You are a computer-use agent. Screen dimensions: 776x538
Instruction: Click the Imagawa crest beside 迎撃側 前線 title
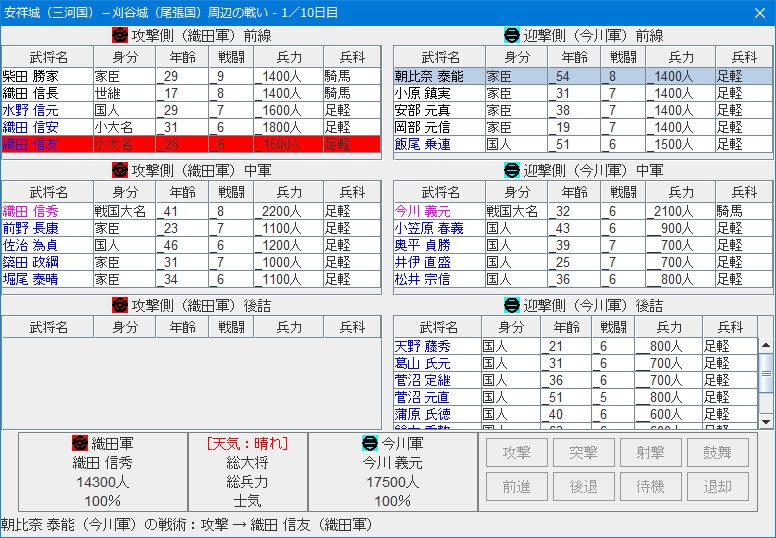coord(511,36)
